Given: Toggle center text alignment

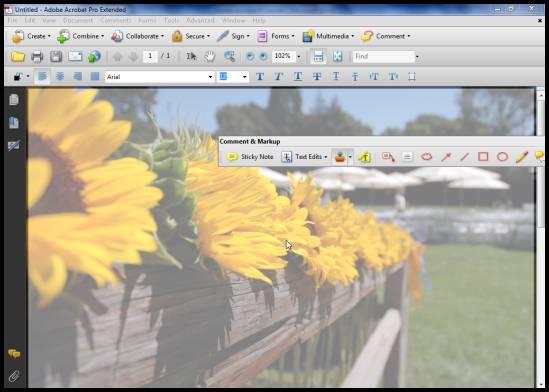Looking at the screenshot, I should pos(60,76).
